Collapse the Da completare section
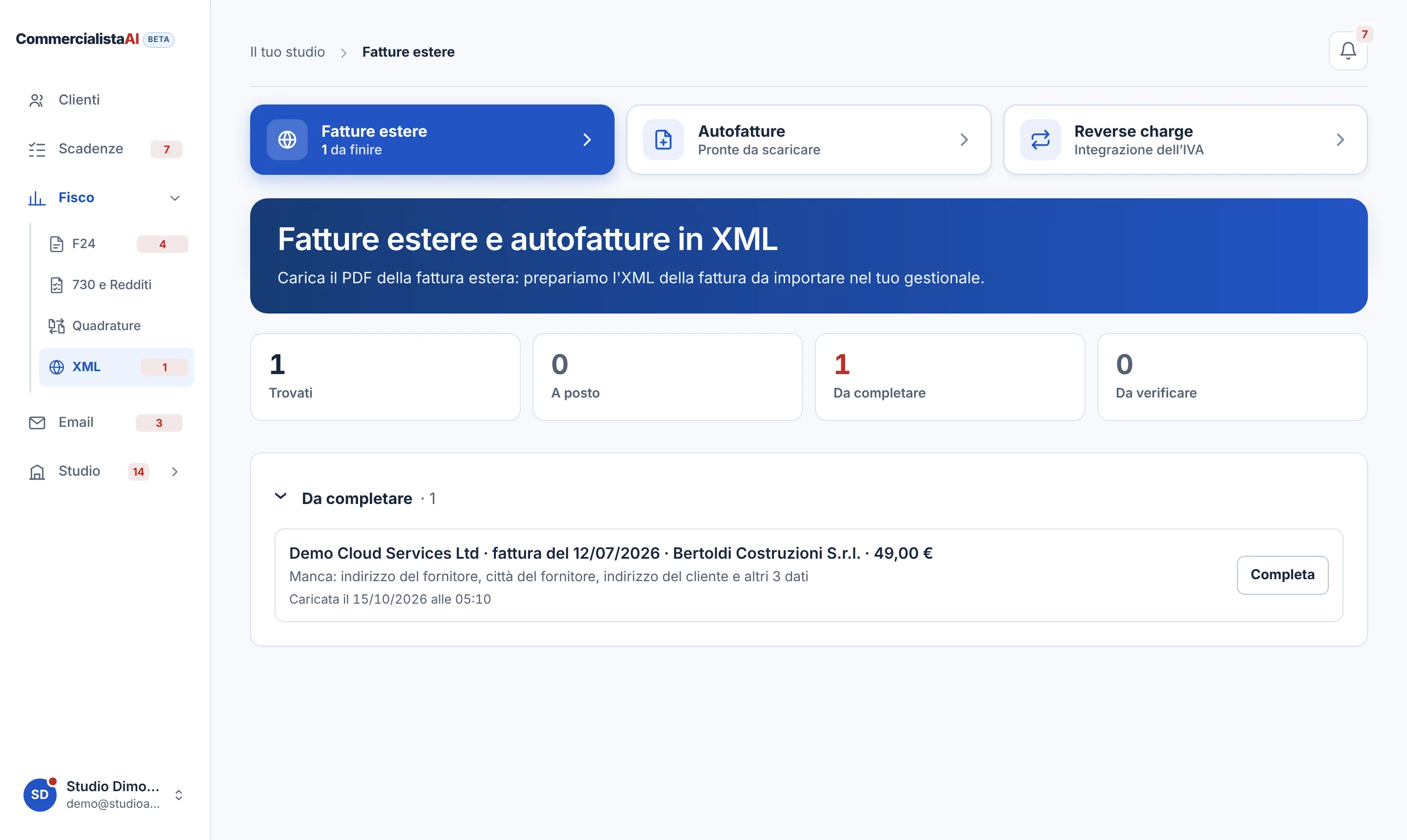 [x=280, y=496]
